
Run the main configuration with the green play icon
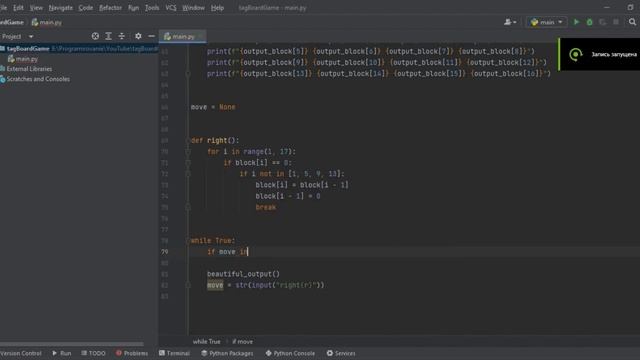[x=576, y=22]
